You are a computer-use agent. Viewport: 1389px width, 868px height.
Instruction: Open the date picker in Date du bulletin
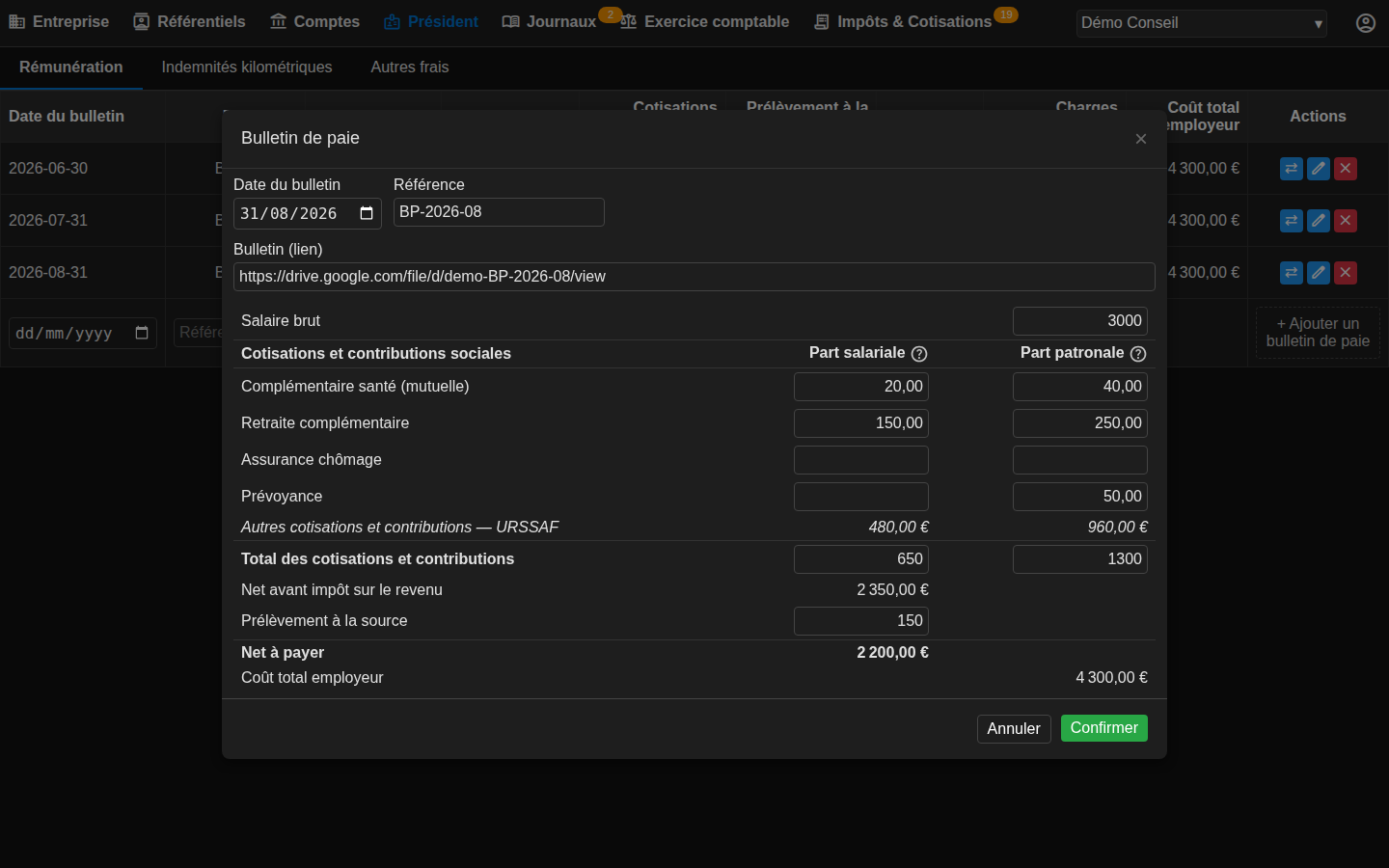tap(367, 213)
